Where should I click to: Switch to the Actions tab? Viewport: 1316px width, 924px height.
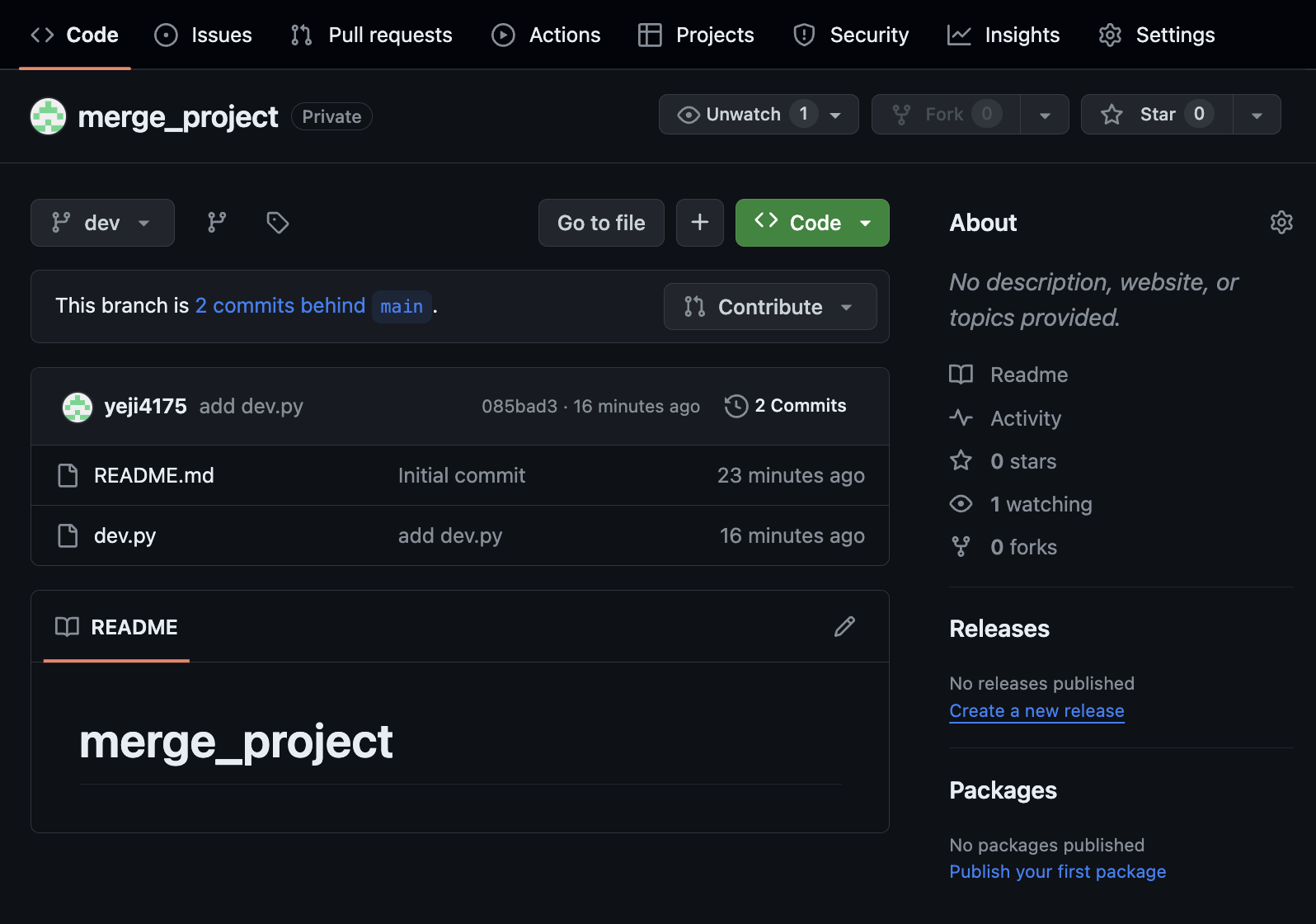click(546, 35)
